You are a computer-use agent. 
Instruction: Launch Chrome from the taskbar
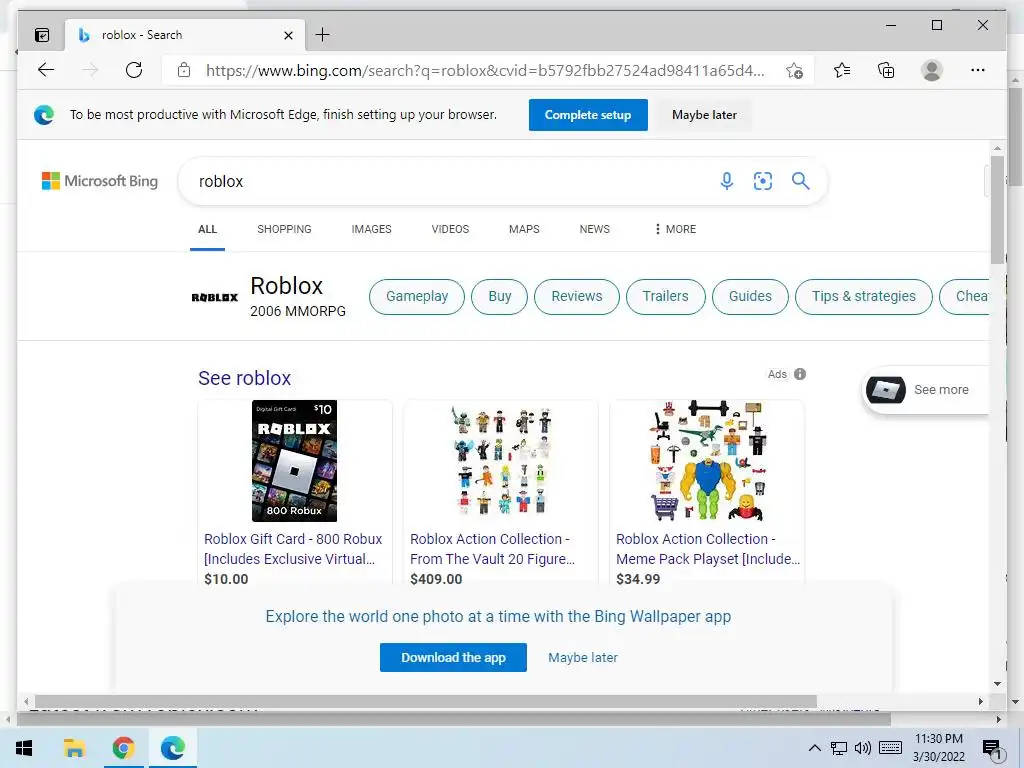point(123,748)
